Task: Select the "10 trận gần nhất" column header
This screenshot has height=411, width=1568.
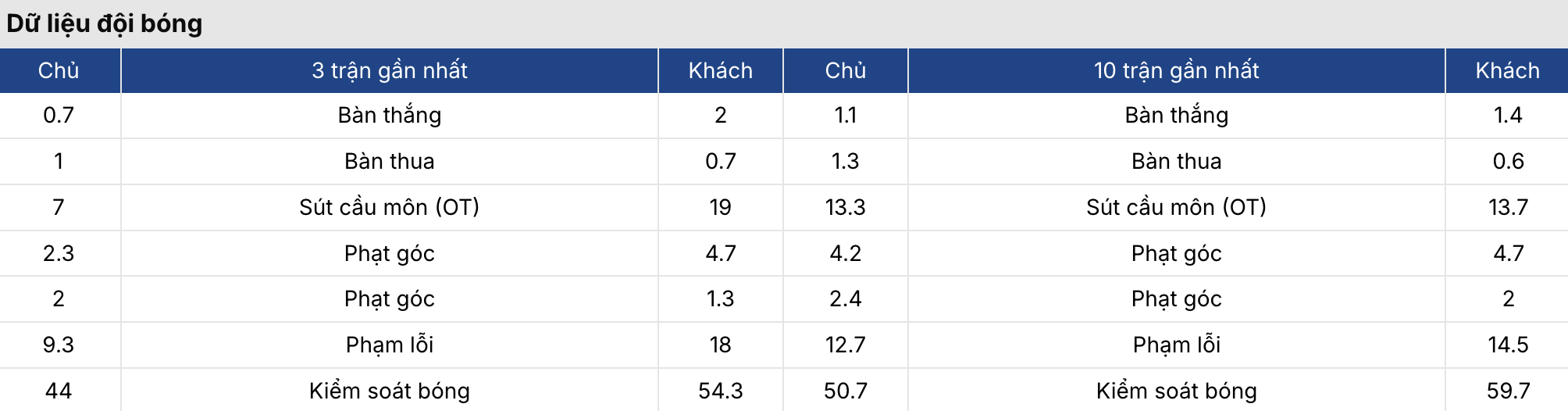Action: 1176,70
